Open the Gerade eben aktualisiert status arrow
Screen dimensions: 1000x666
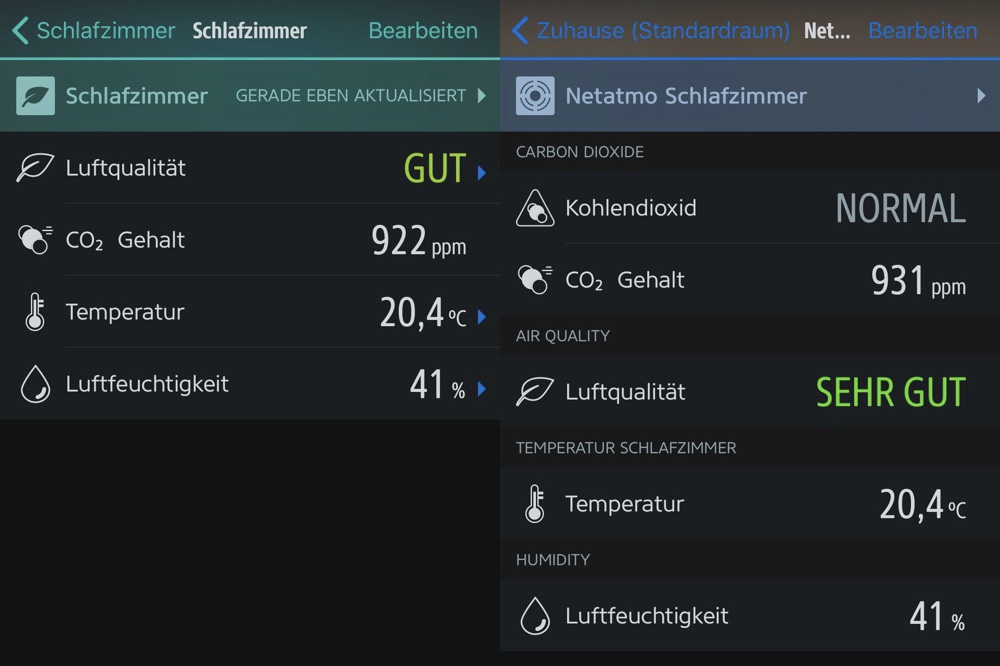[x=481, y=96]
